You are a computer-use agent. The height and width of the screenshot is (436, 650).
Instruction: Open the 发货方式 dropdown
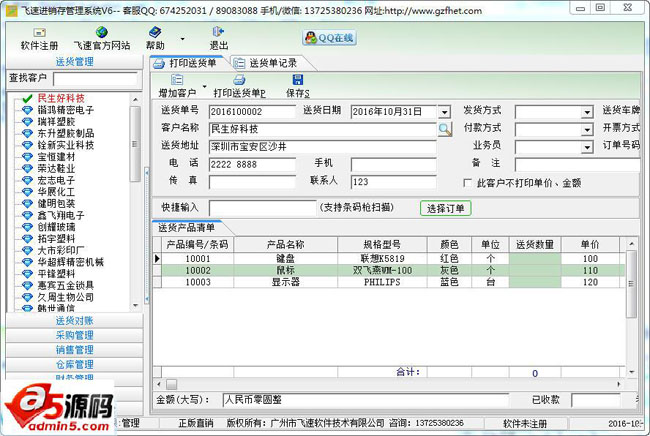pyautogui.click(x=587, y=112)
